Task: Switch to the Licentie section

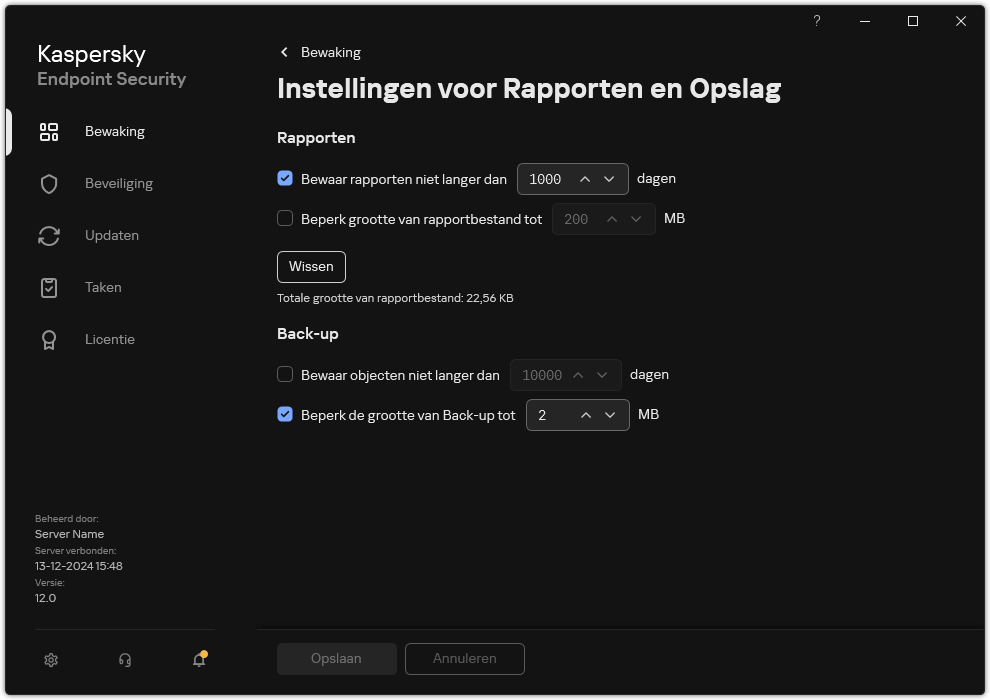Action: [x=109, y=339]
